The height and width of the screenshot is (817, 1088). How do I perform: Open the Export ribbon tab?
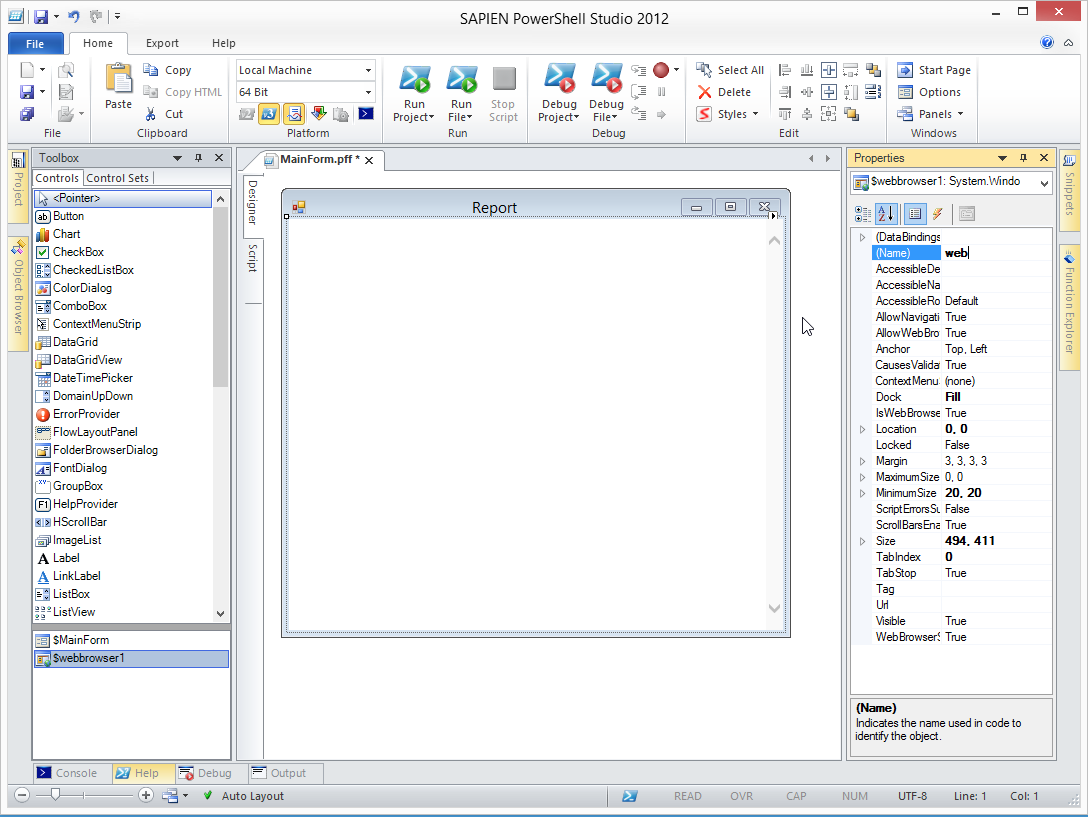[162, 43]
